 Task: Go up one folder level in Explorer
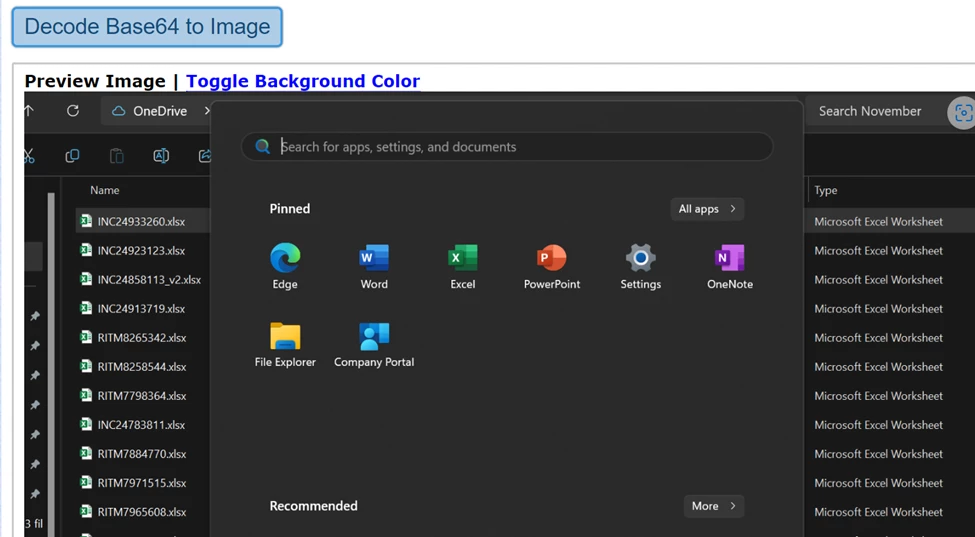[29, 111]
